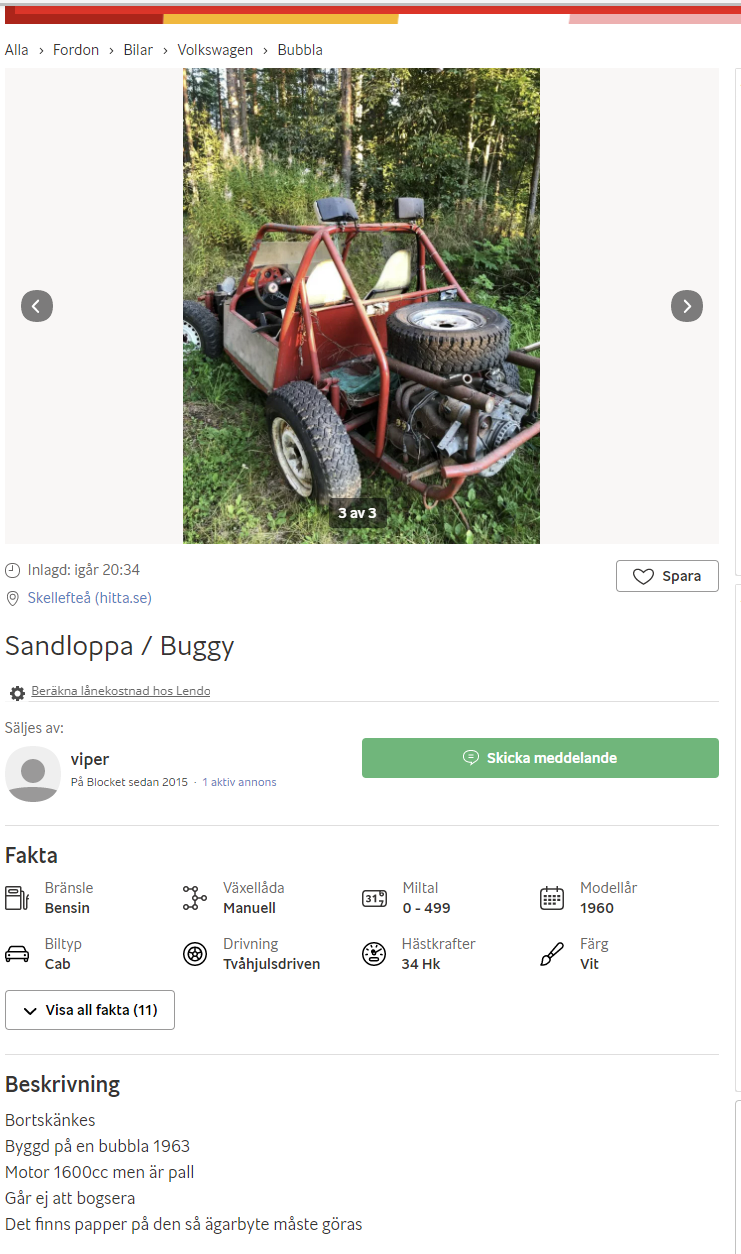Click the heart icon on Spara
This screenshot has height=1254, width=741.
[643, 576]
